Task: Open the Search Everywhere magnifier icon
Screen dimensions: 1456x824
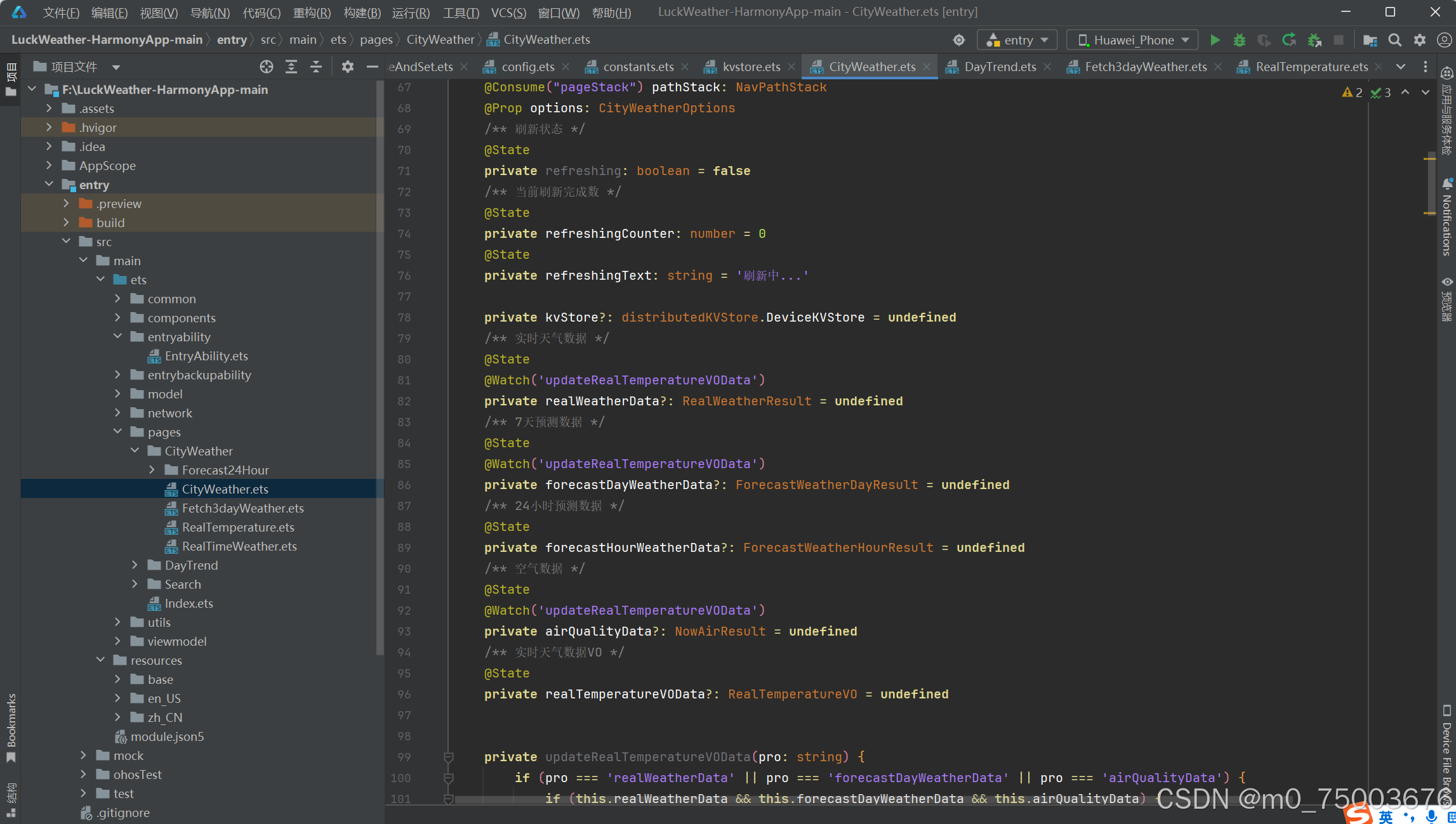Action: click(x=1394, y=40)
